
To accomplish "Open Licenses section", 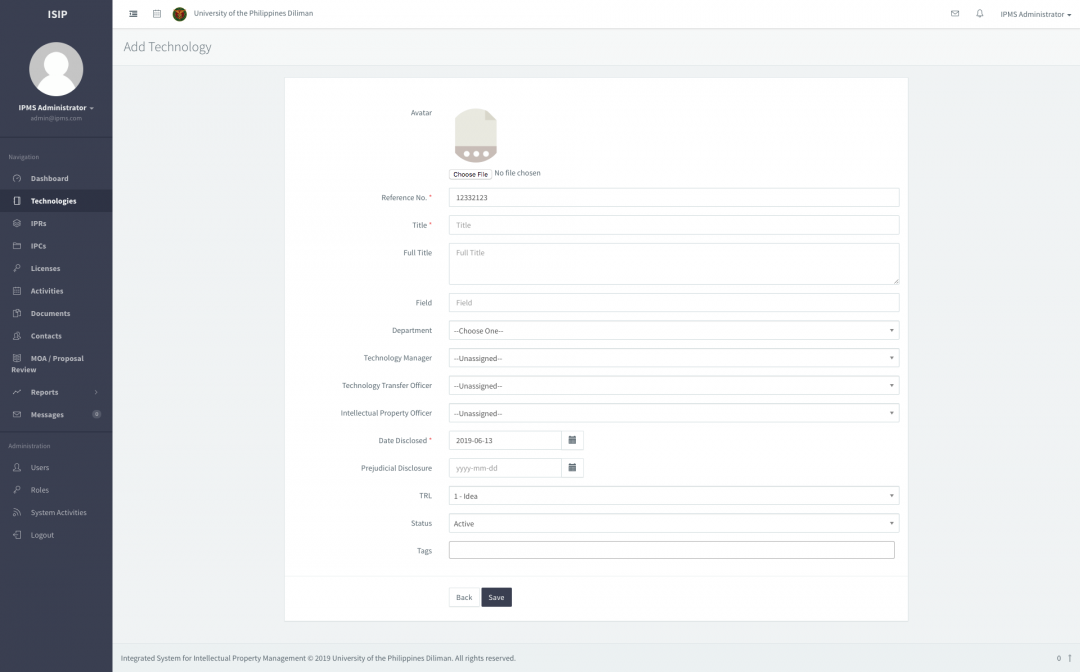I will pos(45,269).
